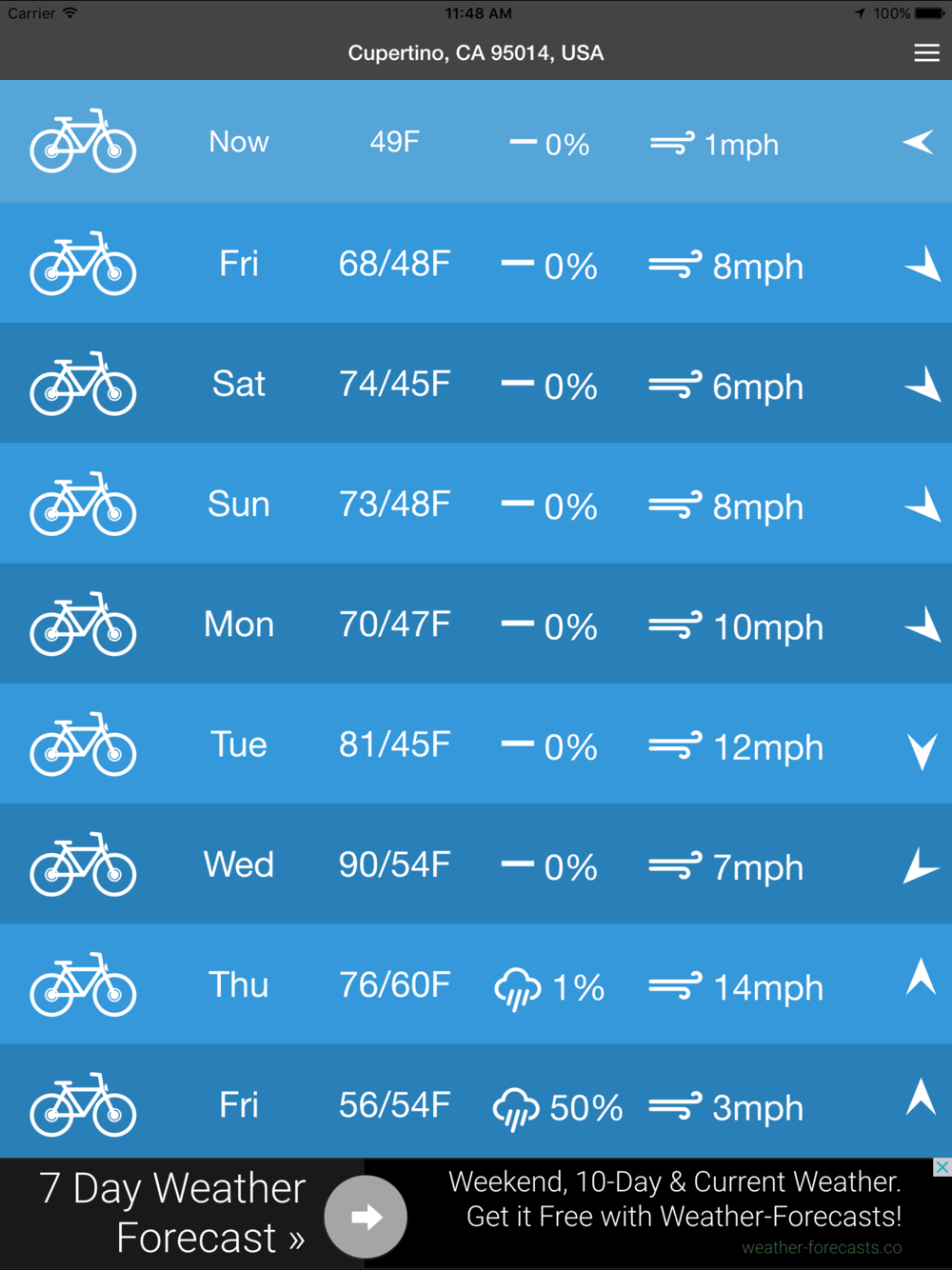
Task: Click the rain cloud icon for Thu
Action: click(x=518, y=988)
